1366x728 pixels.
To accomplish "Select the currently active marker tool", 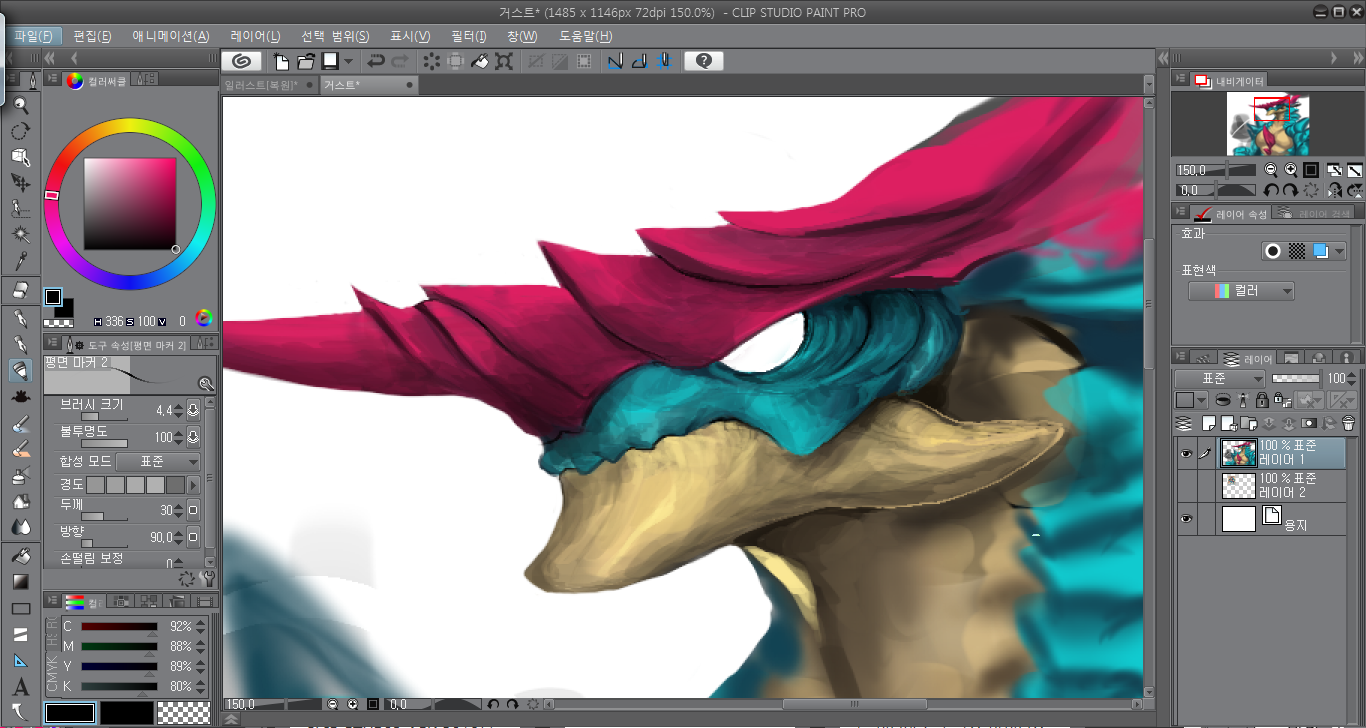I will (21, 371).
